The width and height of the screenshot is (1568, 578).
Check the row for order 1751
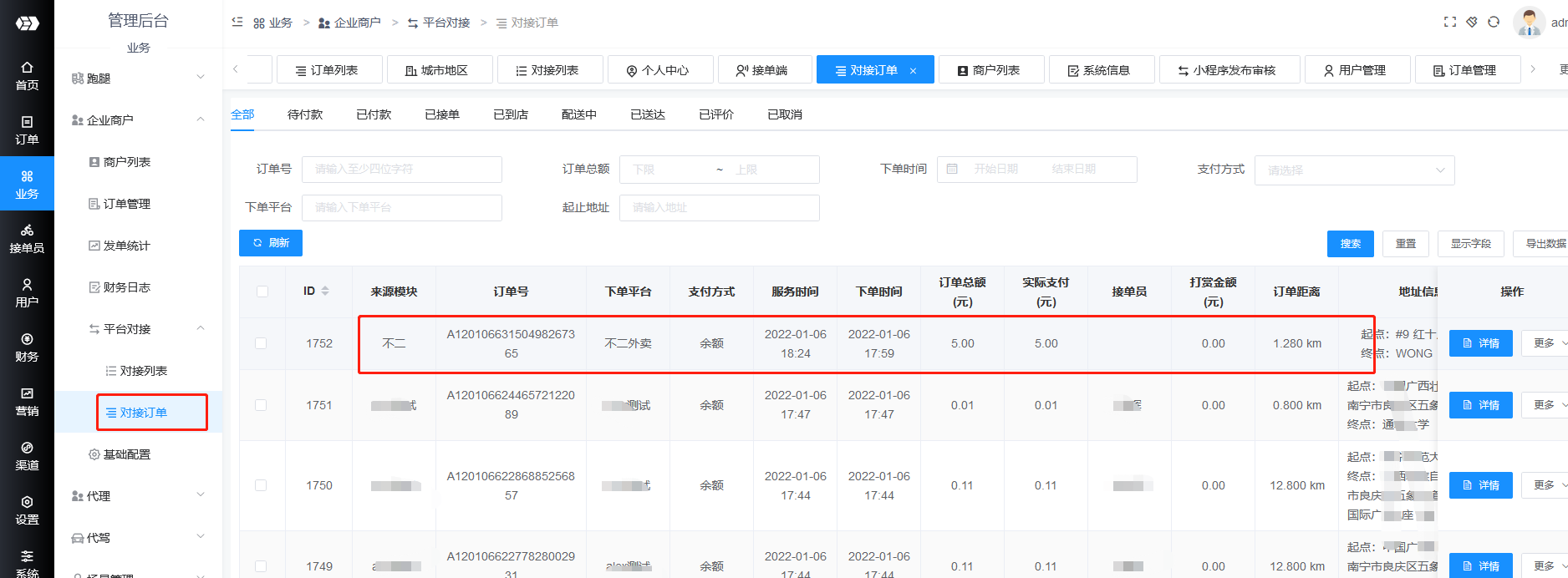click(261, 405)
